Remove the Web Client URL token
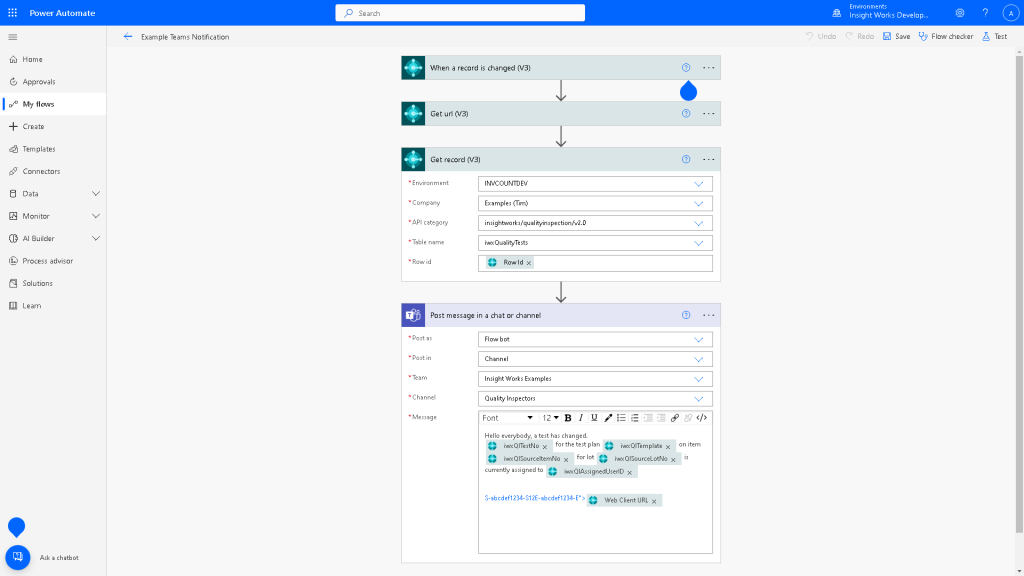Image resolution: width=1024 pixels, height=576 pixels. pos(654,501)
